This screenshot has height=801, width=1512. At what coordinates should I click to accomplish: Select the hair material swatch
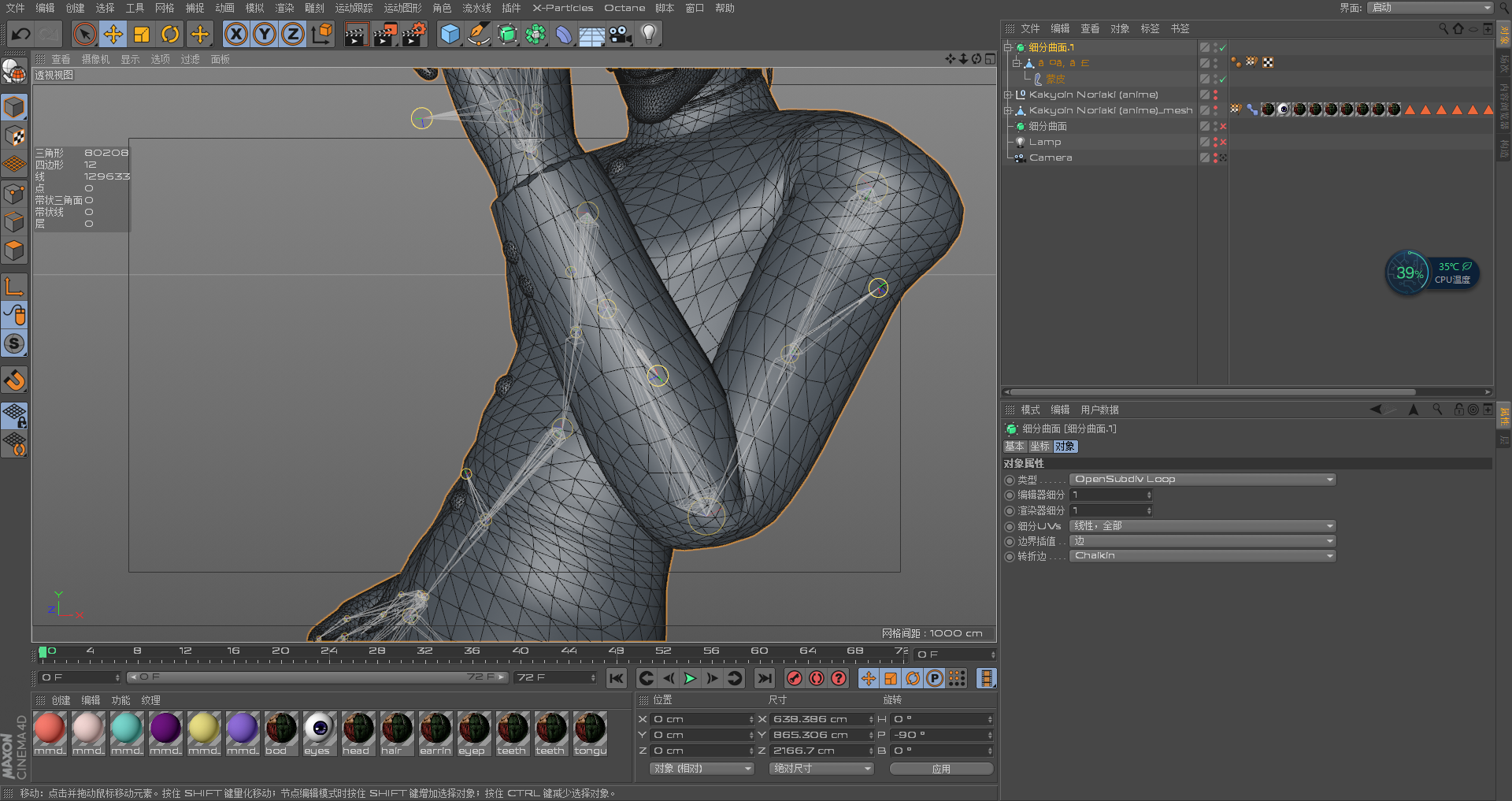(x=397, y=732)
